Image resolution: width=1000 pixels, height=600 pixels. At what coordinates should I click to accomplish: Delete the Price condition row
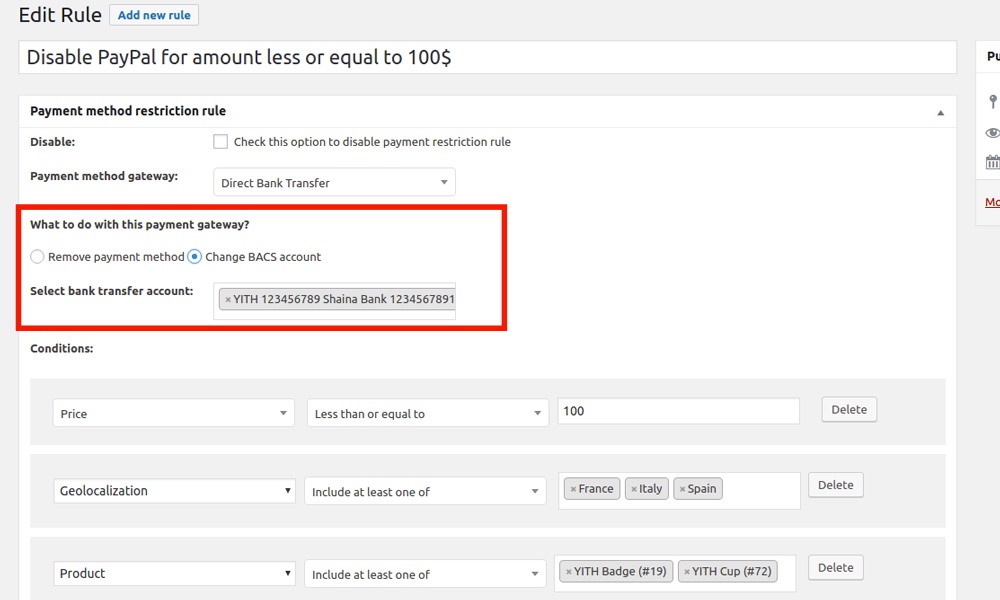[849, 409]
